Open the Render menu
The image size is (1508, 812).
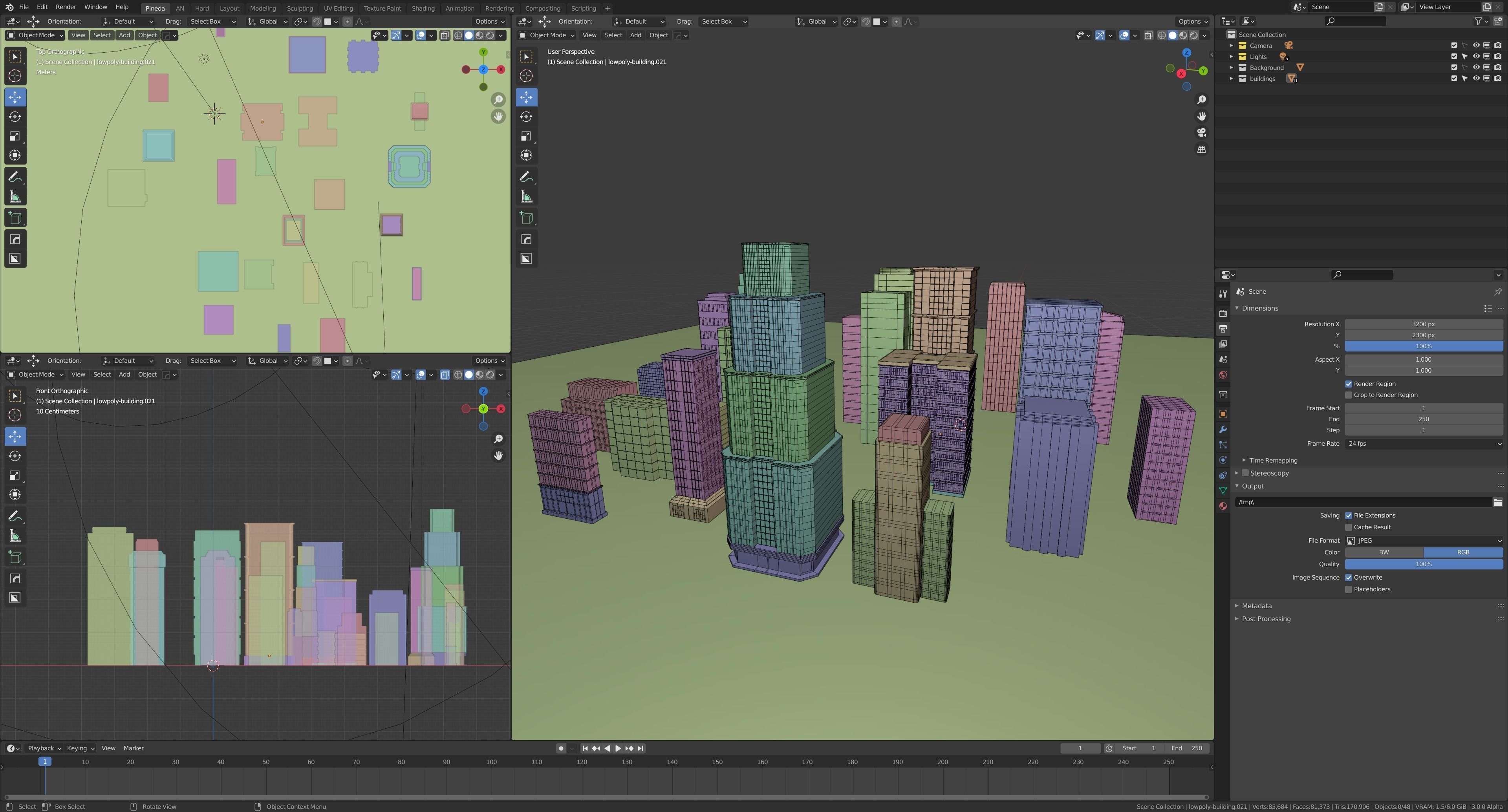pyautogui.click(x=66, y=7)
